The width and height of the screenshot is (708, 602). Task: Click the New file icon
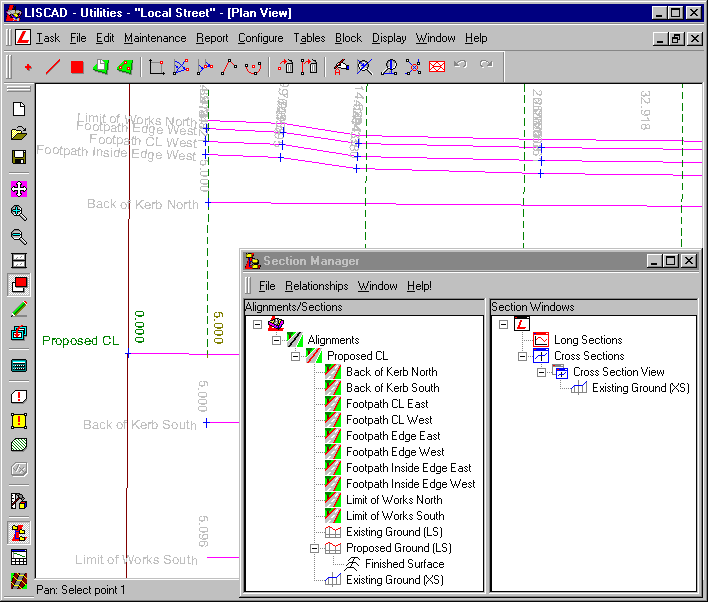click(x=19, y=109)
